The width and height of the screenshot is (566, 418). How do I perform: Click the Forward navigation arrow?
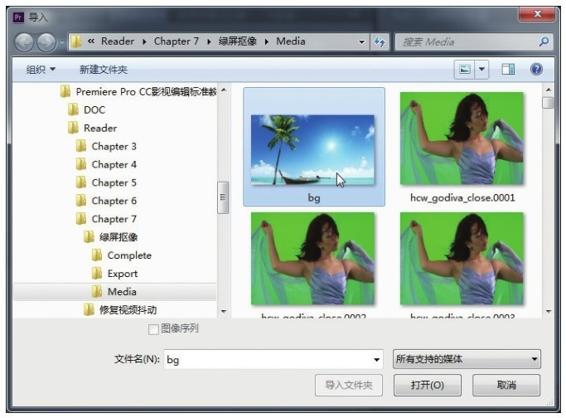47,42
